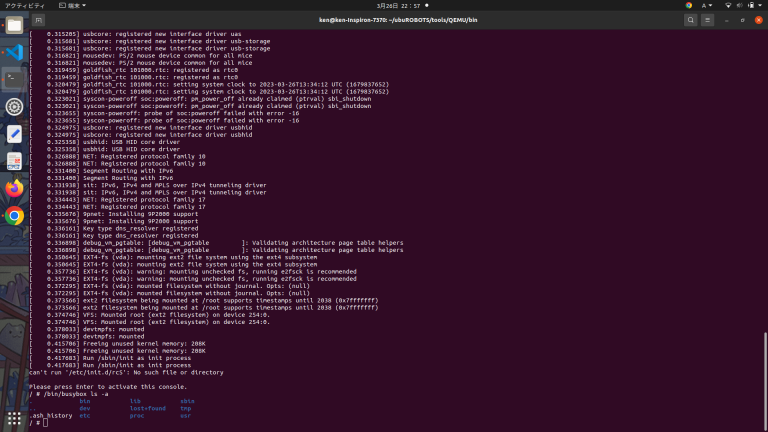Click the new tab button in terminal
This screenshot has width=768, height=432.
click(40, 18)
